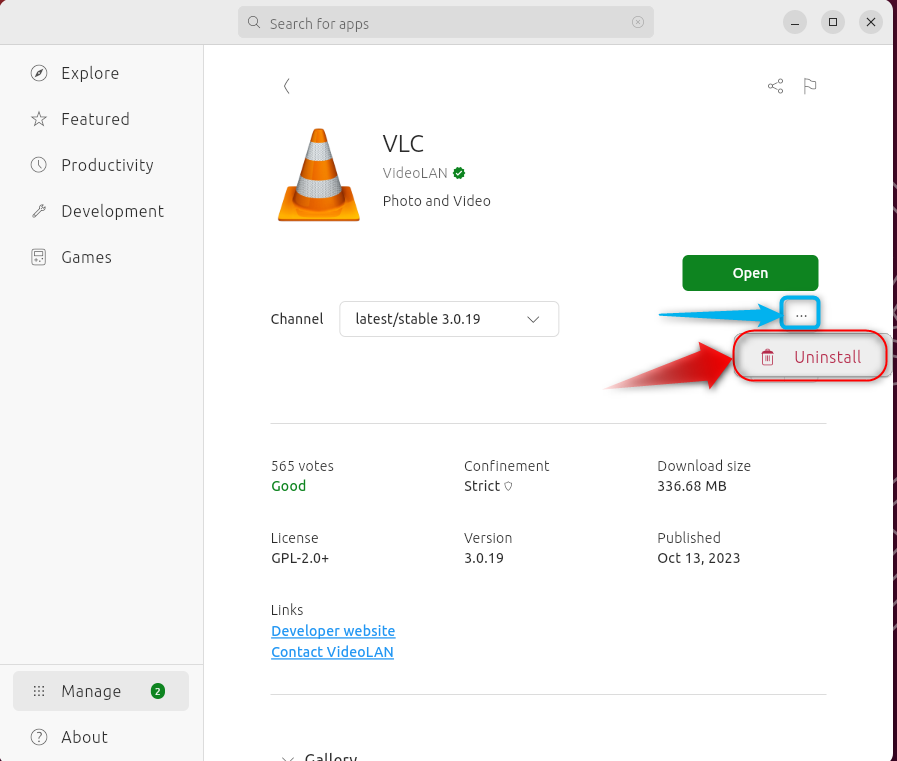Click the trash icon in Uninstall
897x761 pixels.
767,357
